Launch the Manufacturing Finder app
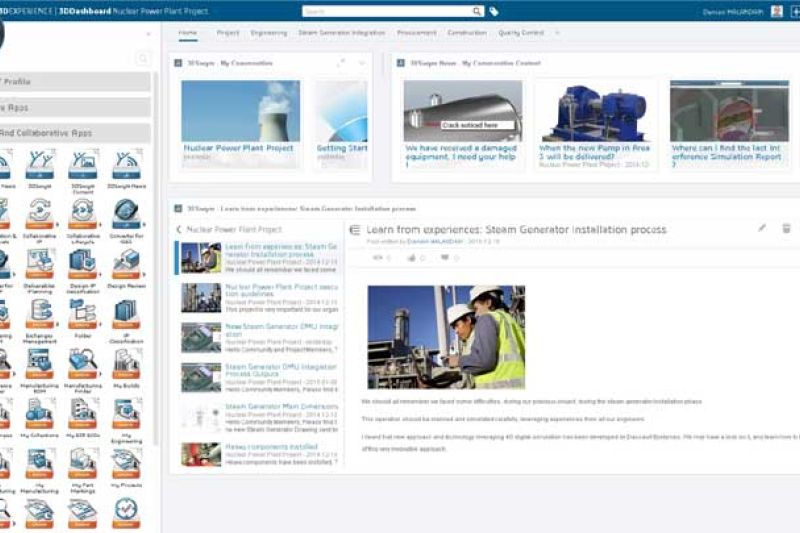Image resolution: width=800 pixels, height=533 pixels. click(x=83, y=364)
